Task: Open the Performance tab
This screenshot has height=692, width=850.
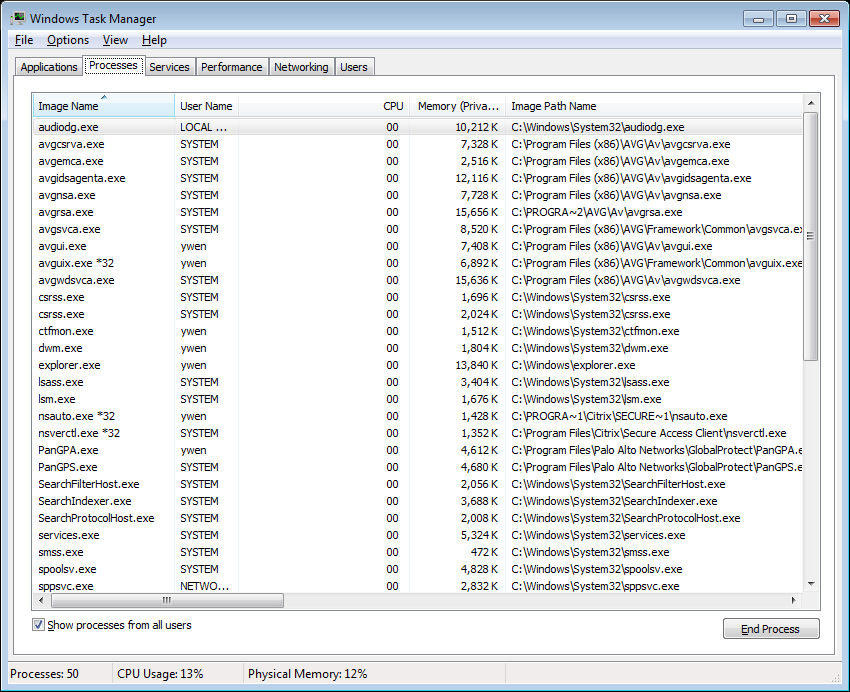Action: click(231, 67)
